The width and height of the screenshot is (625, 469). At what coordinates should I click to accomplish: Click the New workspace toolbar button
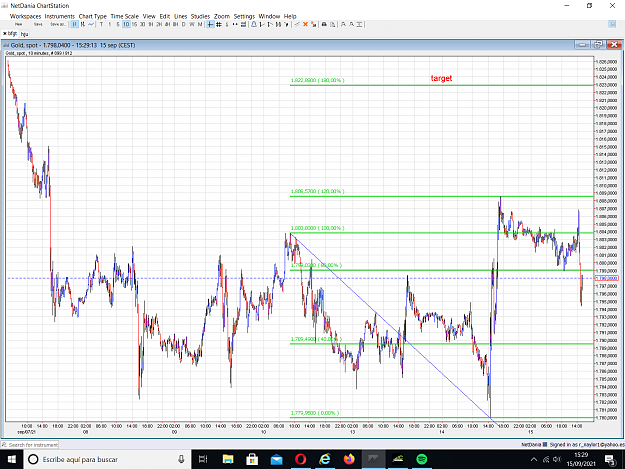tap(18, 24)
